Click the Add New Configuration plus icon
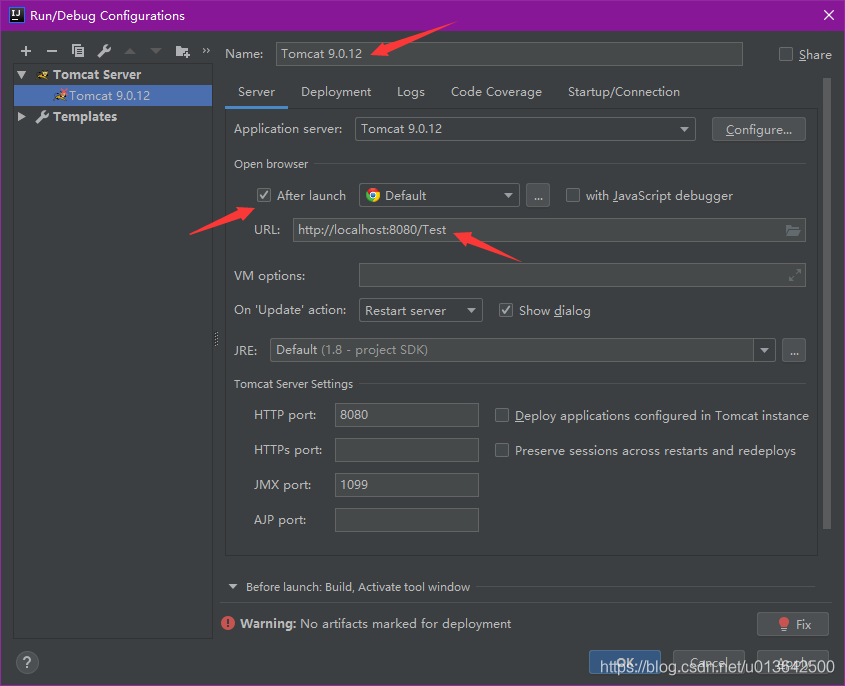The width and height of the screenshot is (845, 686). tap(26, 51)
